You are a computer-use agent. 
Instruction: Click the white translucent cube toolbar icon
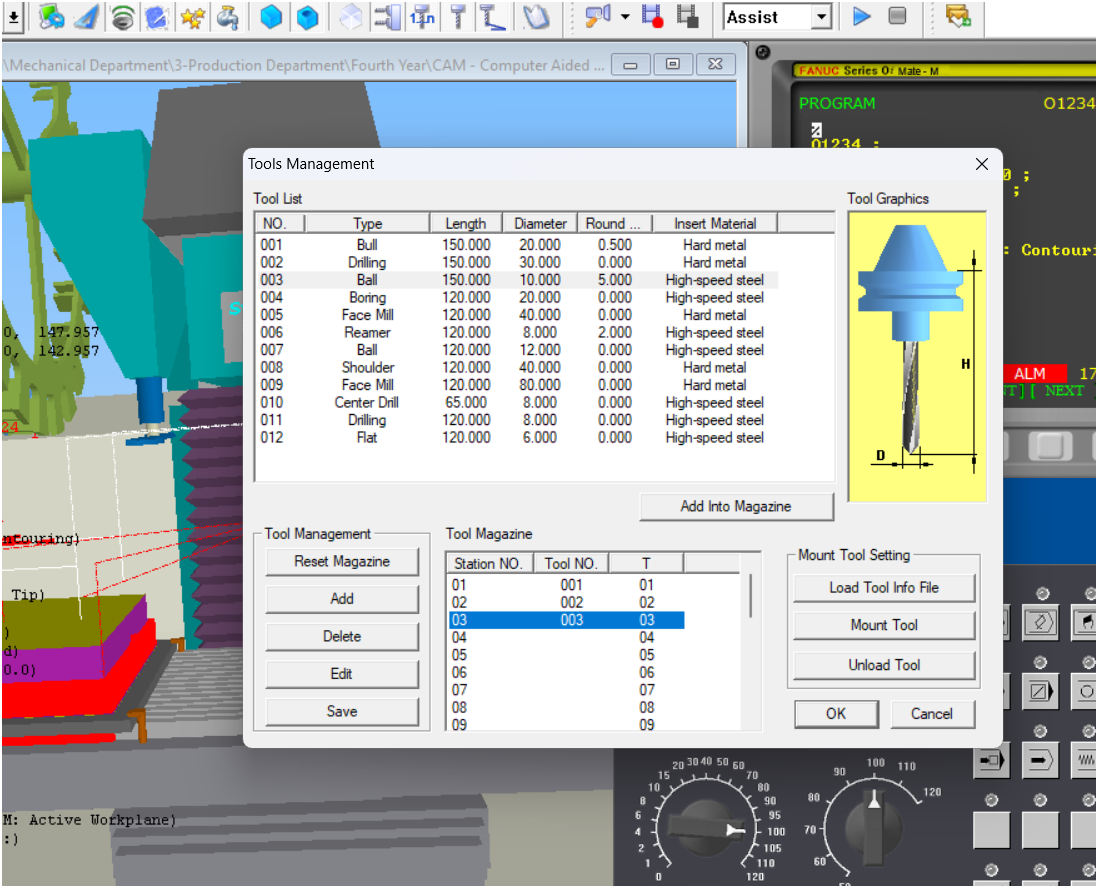[350, 17]
